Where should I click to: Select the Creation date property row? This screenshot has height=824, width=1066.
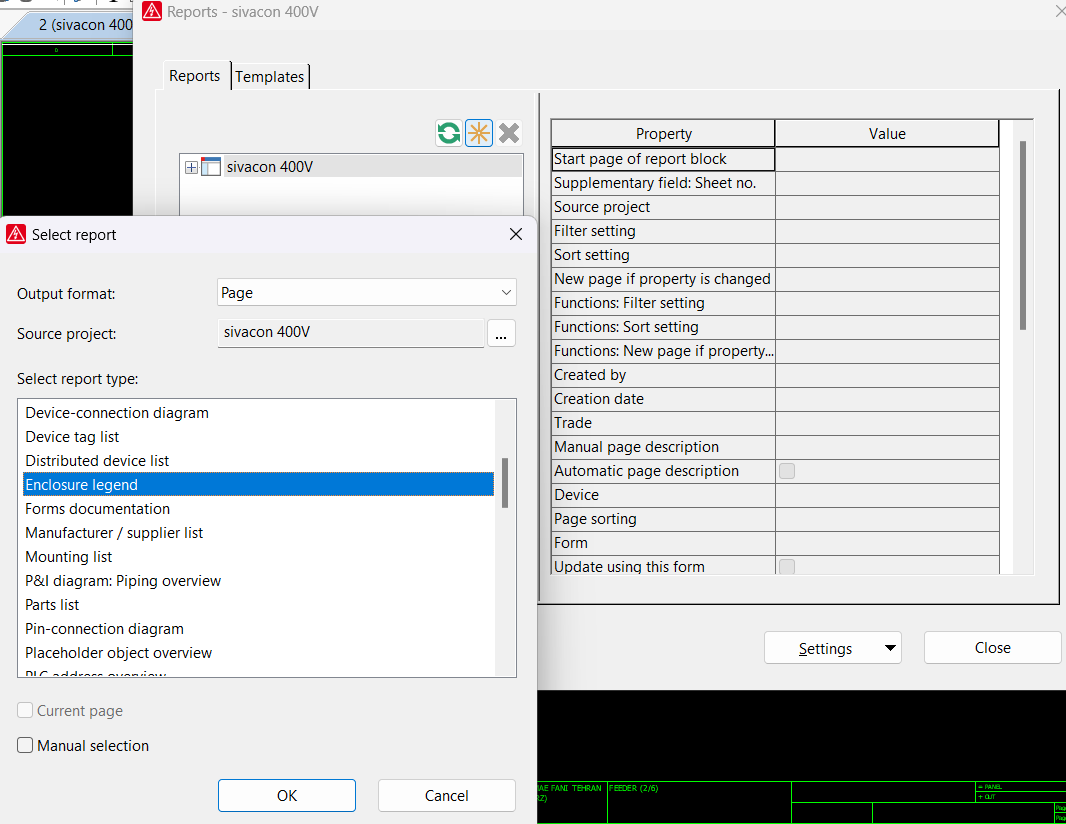[x=775, y=398]
